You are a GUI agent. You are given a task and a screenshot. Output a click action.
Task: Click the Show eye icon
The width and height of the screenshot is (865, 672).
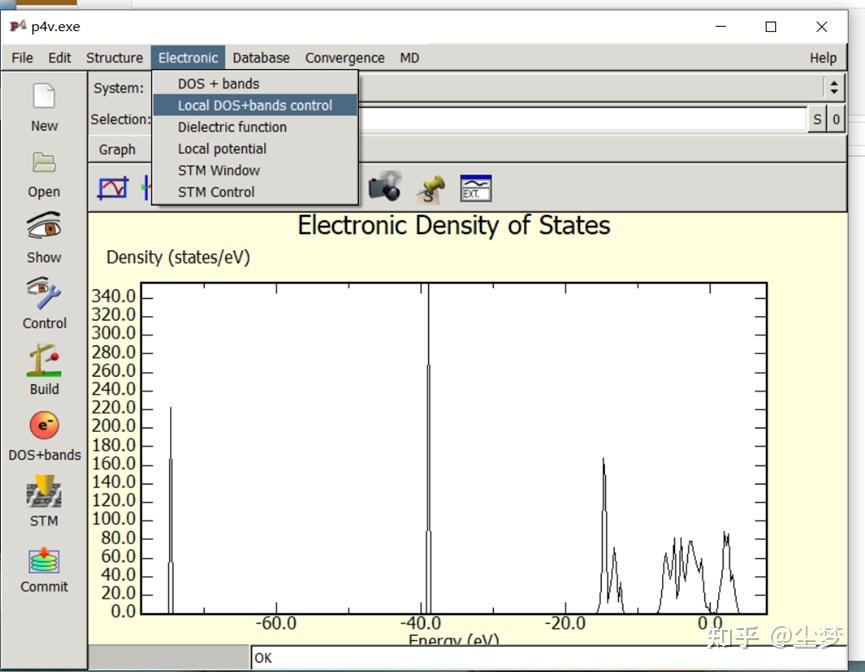pyautogui.click(x=44, y=228)
